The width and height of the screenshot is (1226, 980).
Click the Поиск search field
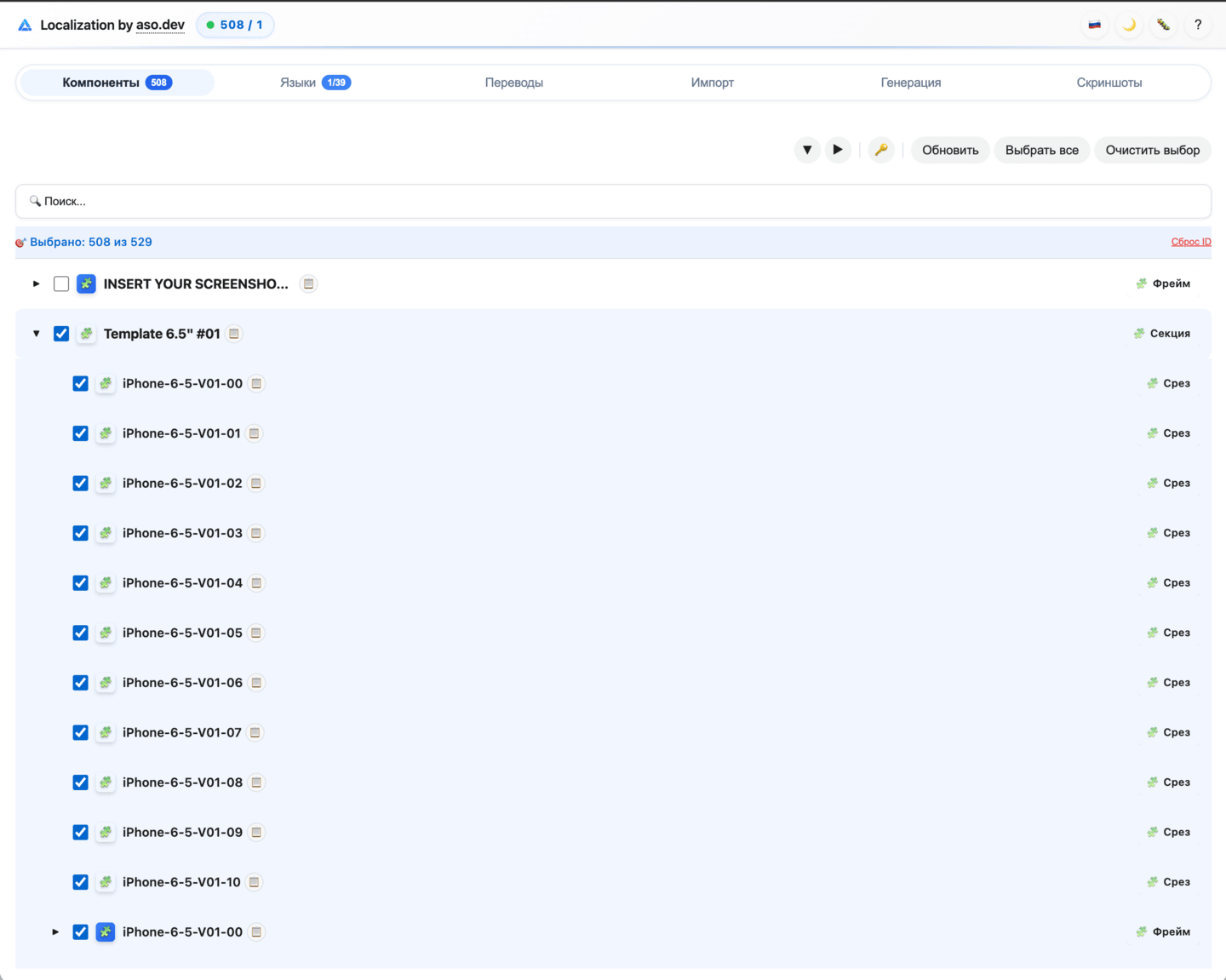(x=613, y=202)
